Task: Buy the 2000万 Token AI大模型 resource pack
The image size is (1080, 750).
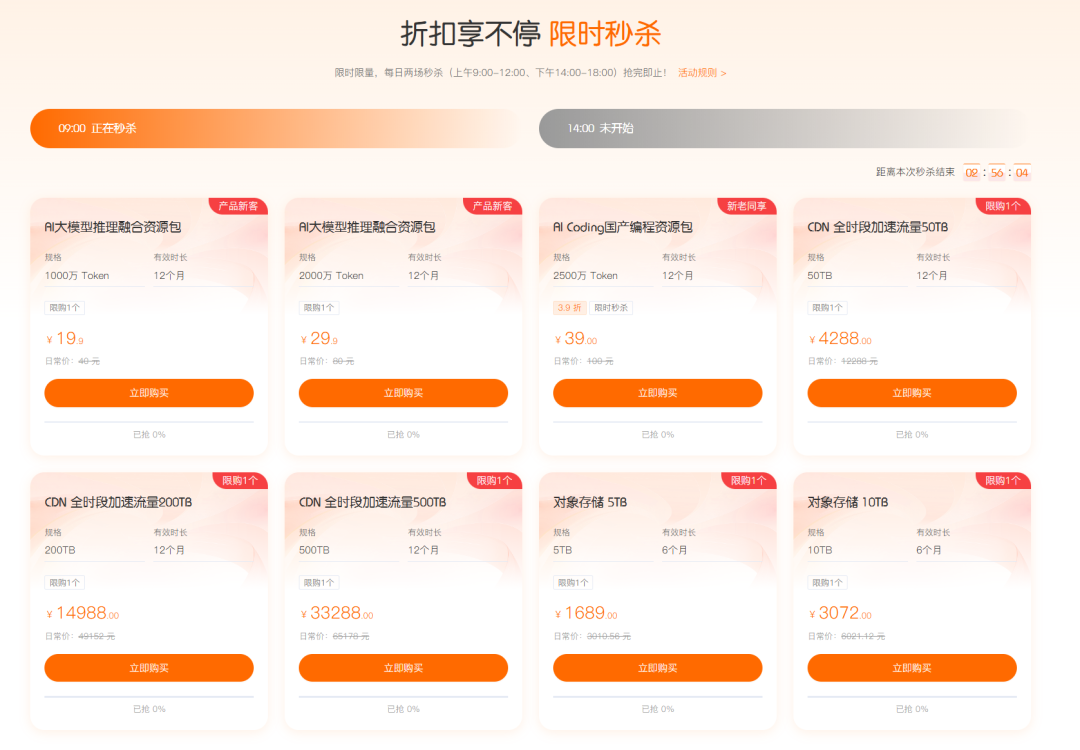Action: coord(403,393)
